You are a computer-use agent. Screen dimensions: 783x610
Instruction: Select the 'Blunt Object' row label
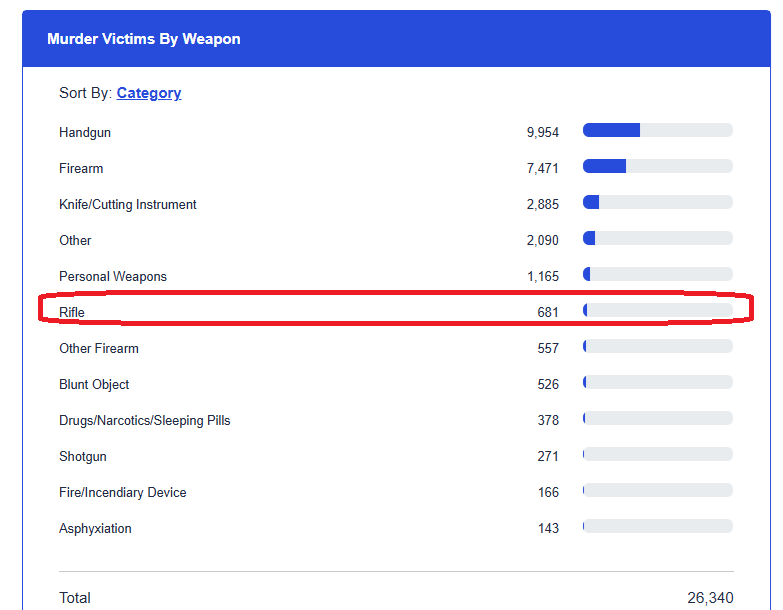(x=94, y=384)
